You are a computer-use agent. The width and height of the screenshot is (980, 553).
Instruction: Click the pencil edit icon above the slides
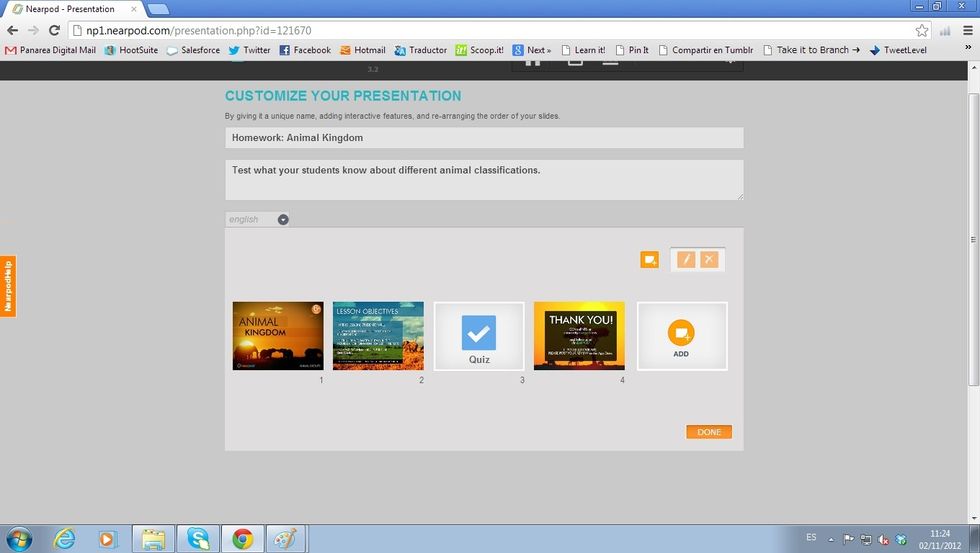click(x=686, y=259)
